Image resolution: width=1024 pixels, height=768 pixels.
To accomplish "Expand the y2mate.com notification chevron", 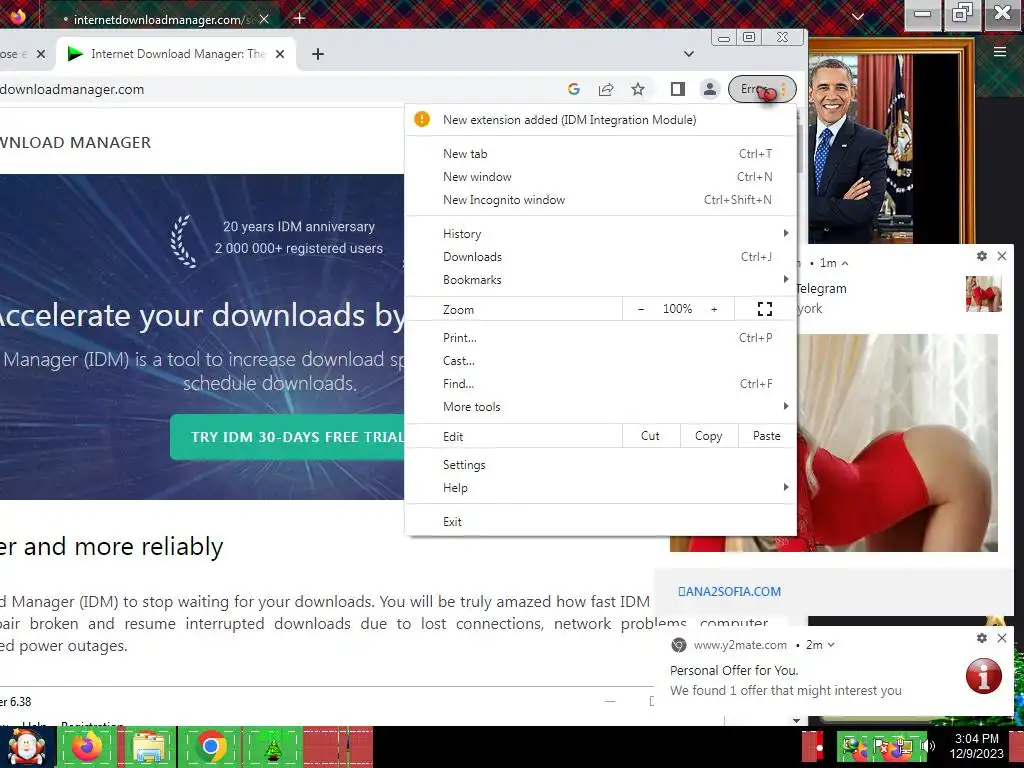I will click(x=831, y=645).
